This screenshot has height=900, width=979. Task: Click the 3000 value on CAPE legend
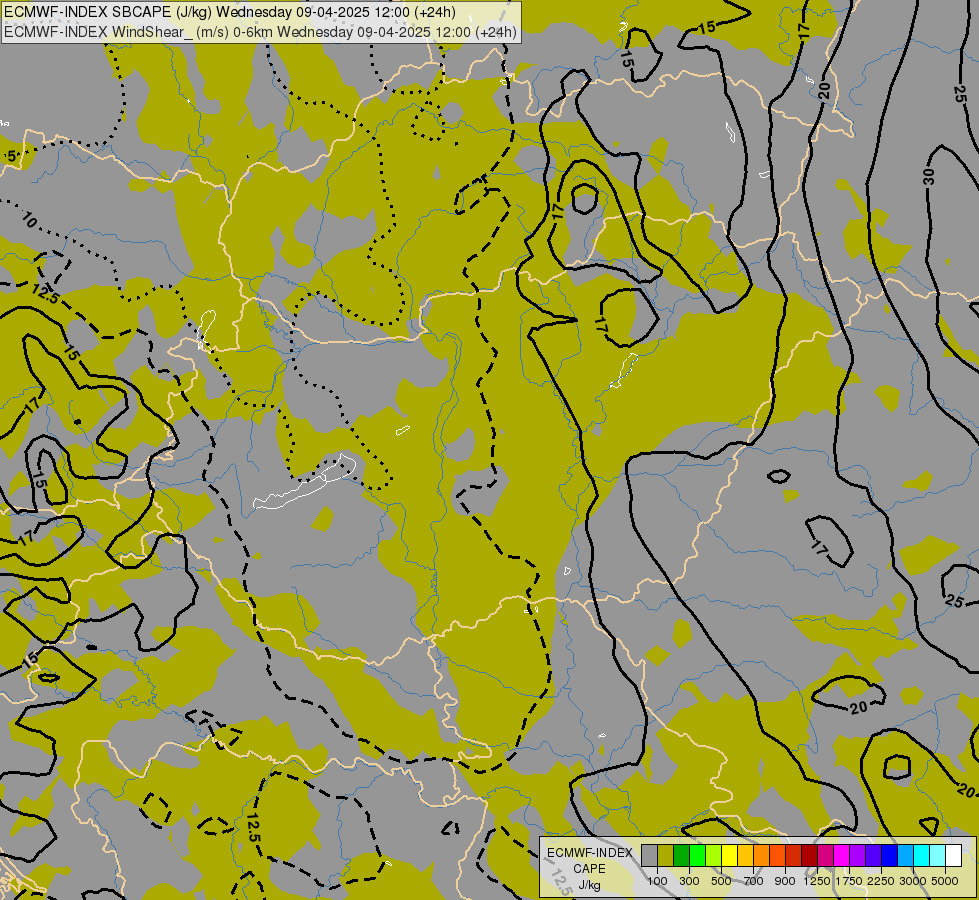[x=913, y=881]
